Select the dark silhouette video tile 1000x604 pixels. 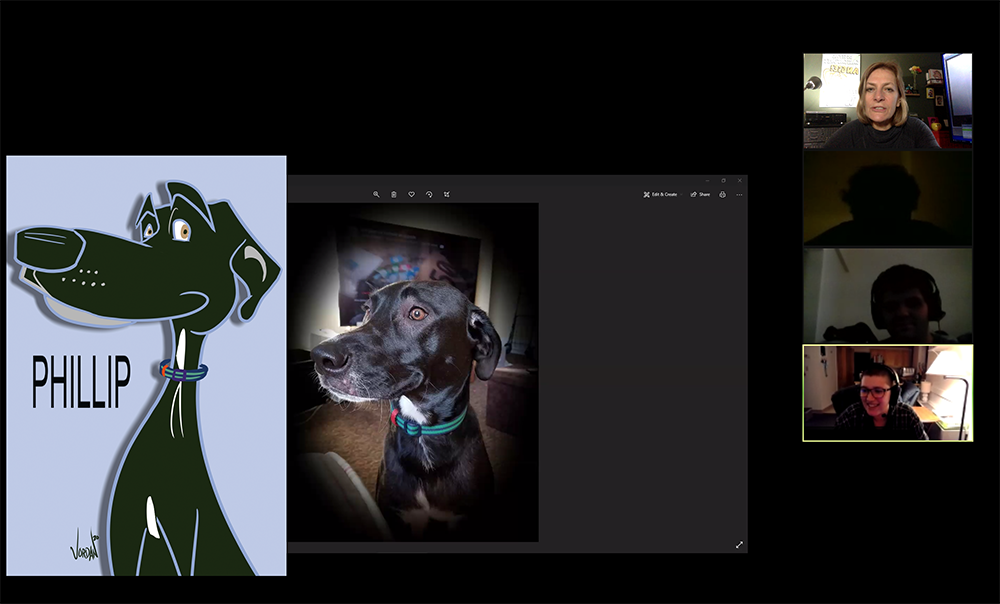pyautogui.click(x=887, y=198)
